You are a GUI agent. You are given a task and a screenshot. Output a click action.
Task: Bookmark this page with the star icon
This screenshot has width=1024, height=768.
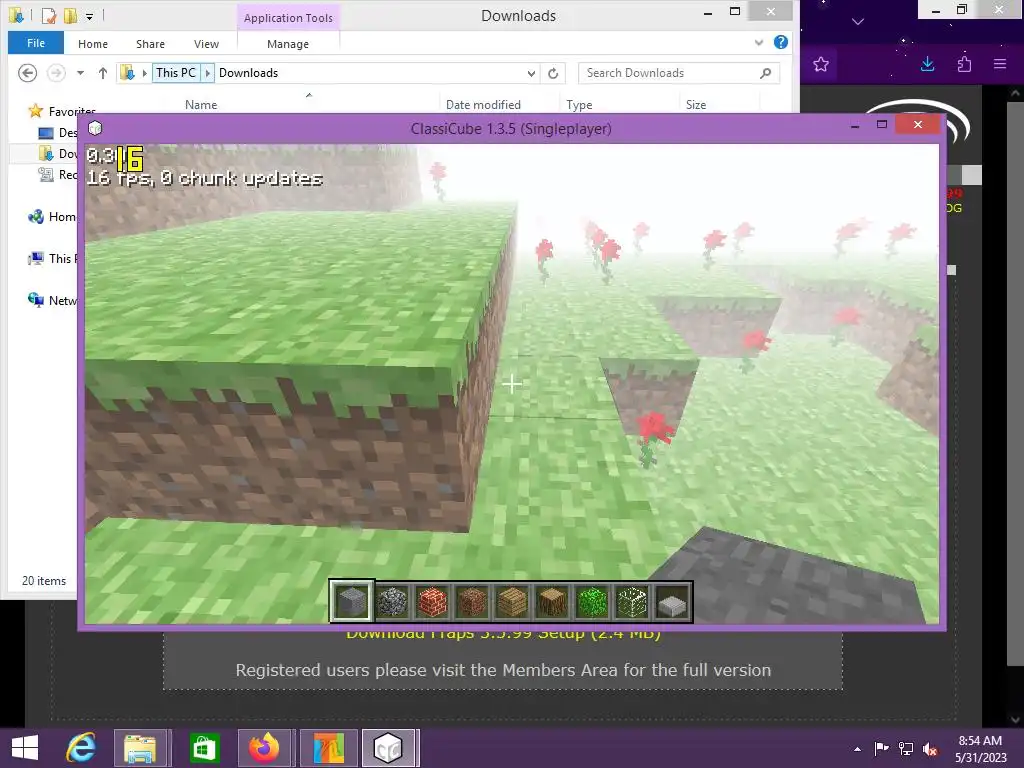click(821, 64)
